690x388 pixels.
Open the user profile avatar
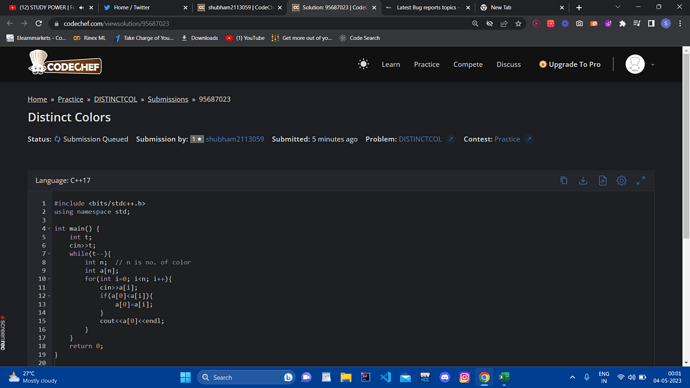click(x=635, y=64)
